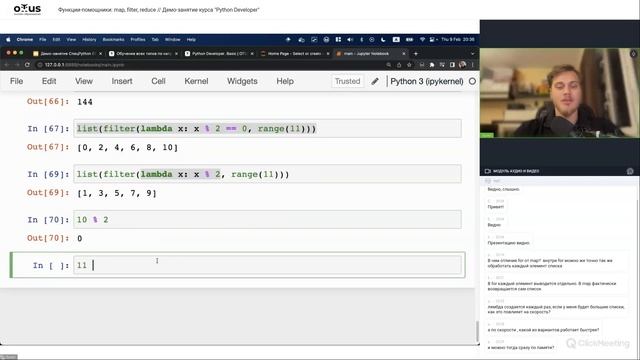Screen dimensions: 640x360
Task: Close the main - Jupyter Notebook tab
Action: (404, 53)
